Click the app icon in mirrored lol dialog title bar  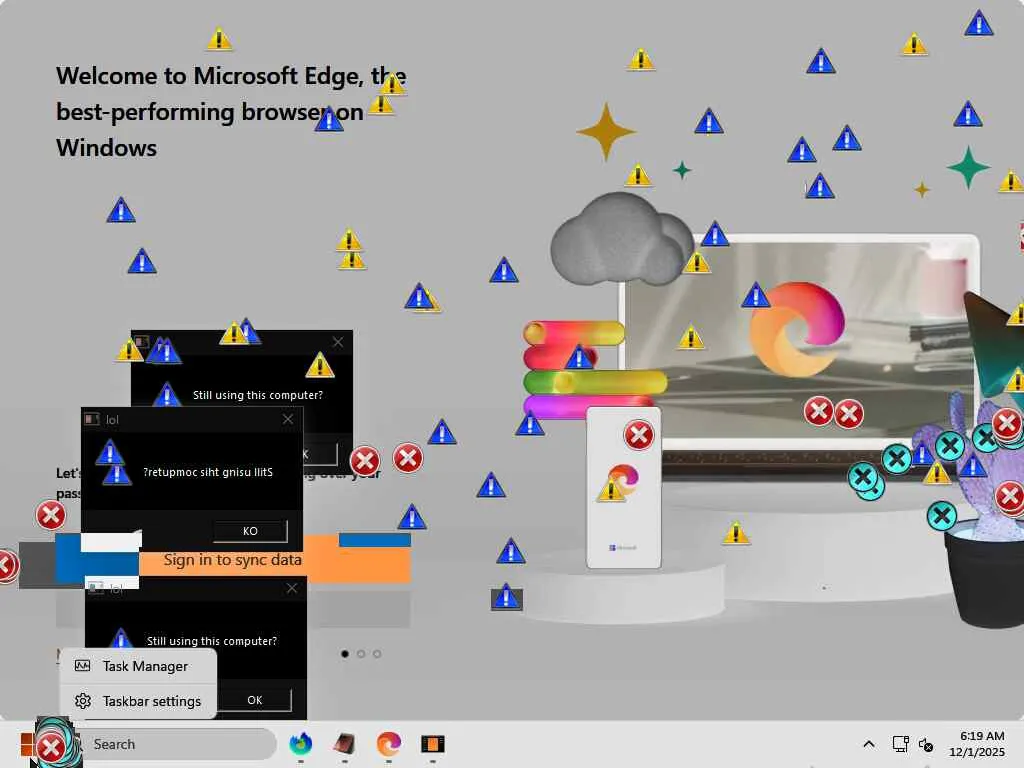[91, 419]
